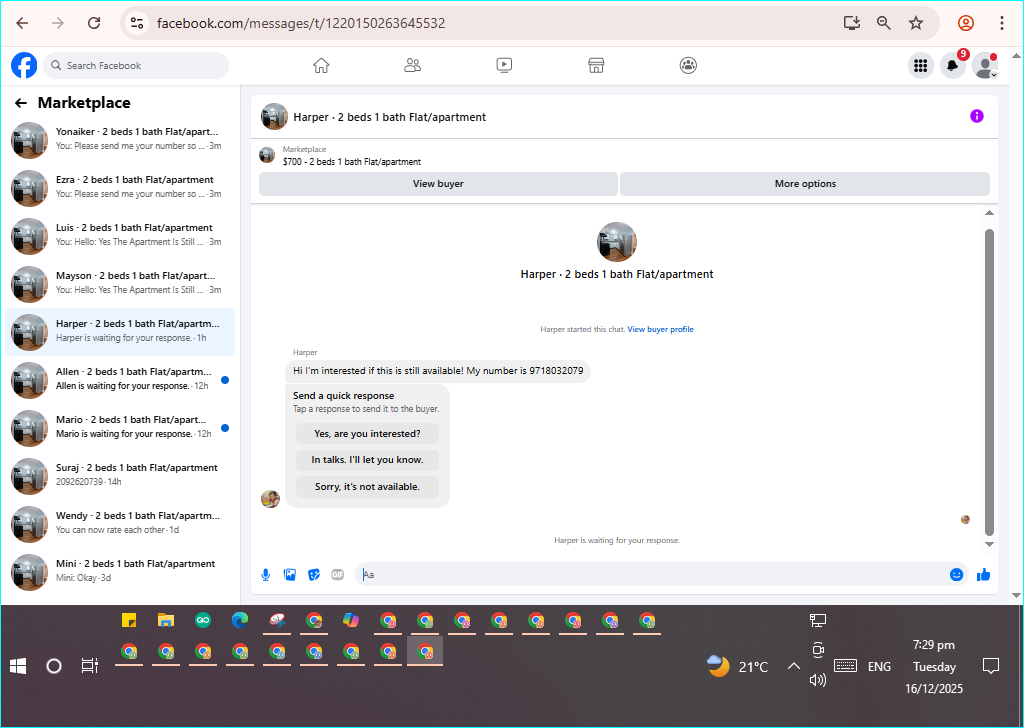Click chat scrollbar down arrow

tap(989, 544)
